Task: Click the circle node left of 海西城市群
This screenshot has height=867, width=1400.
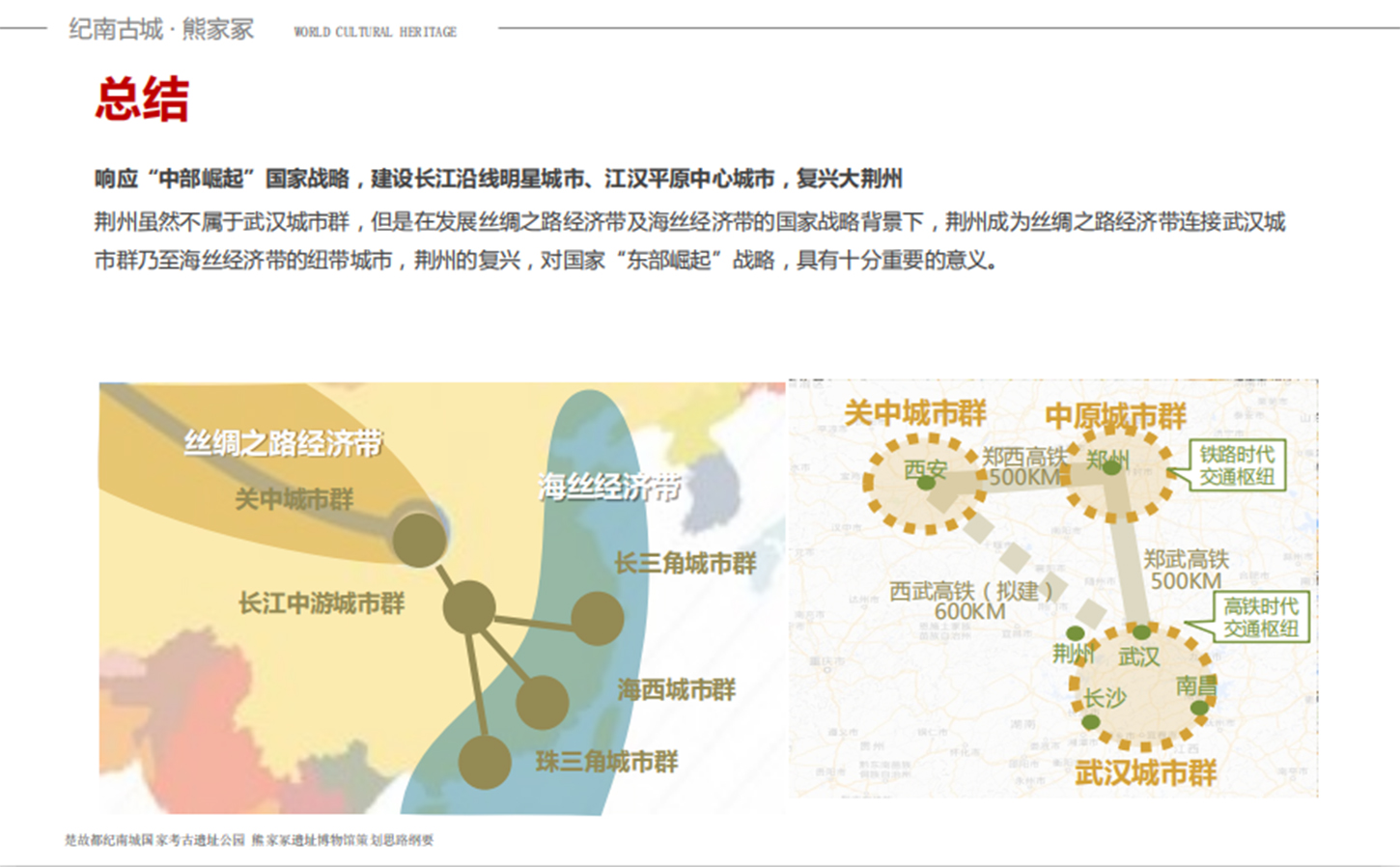Action: coord(542,702)
